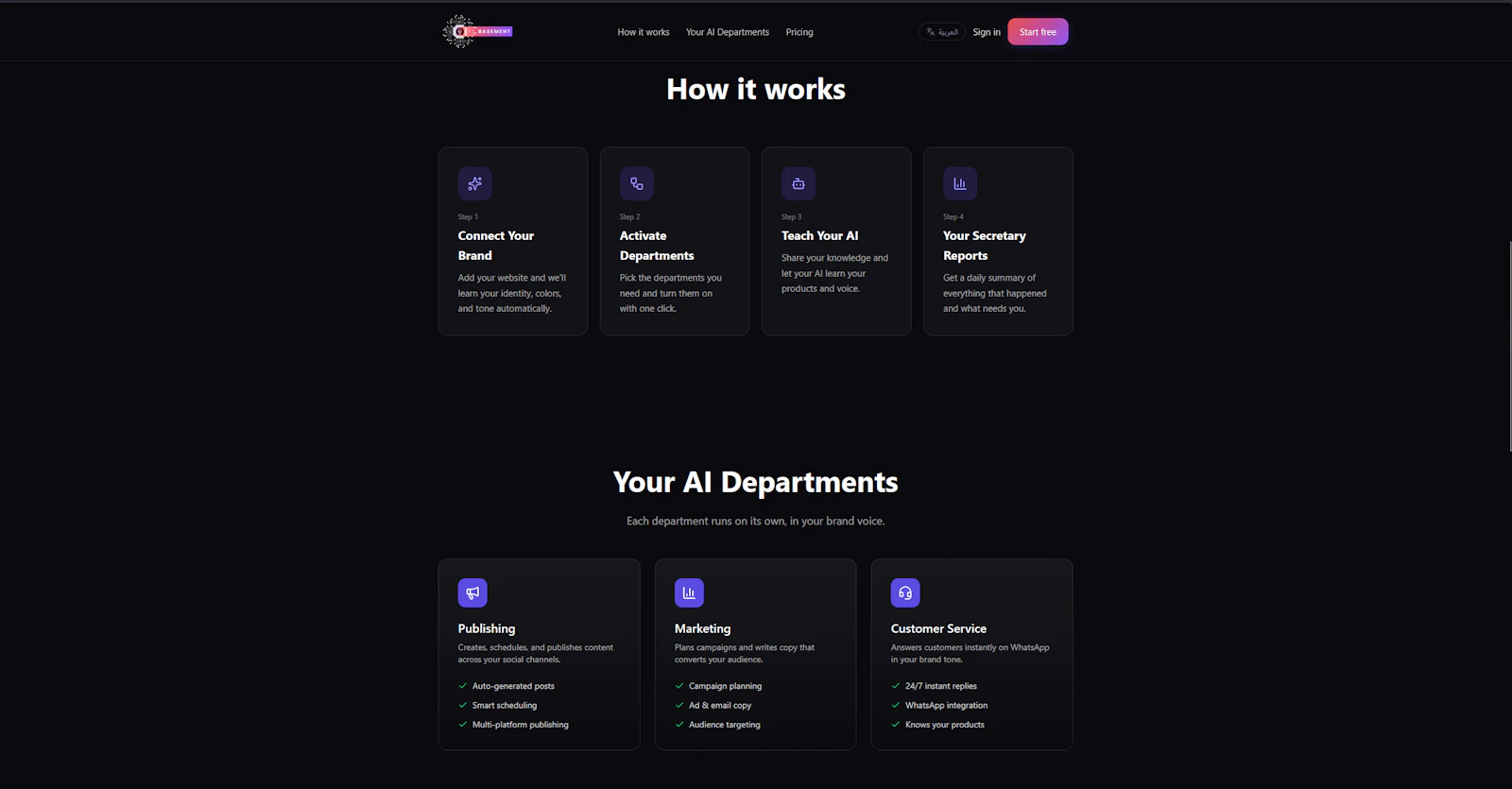
Task: Click the headset icon for Customer Service
Action: point(905,592)
